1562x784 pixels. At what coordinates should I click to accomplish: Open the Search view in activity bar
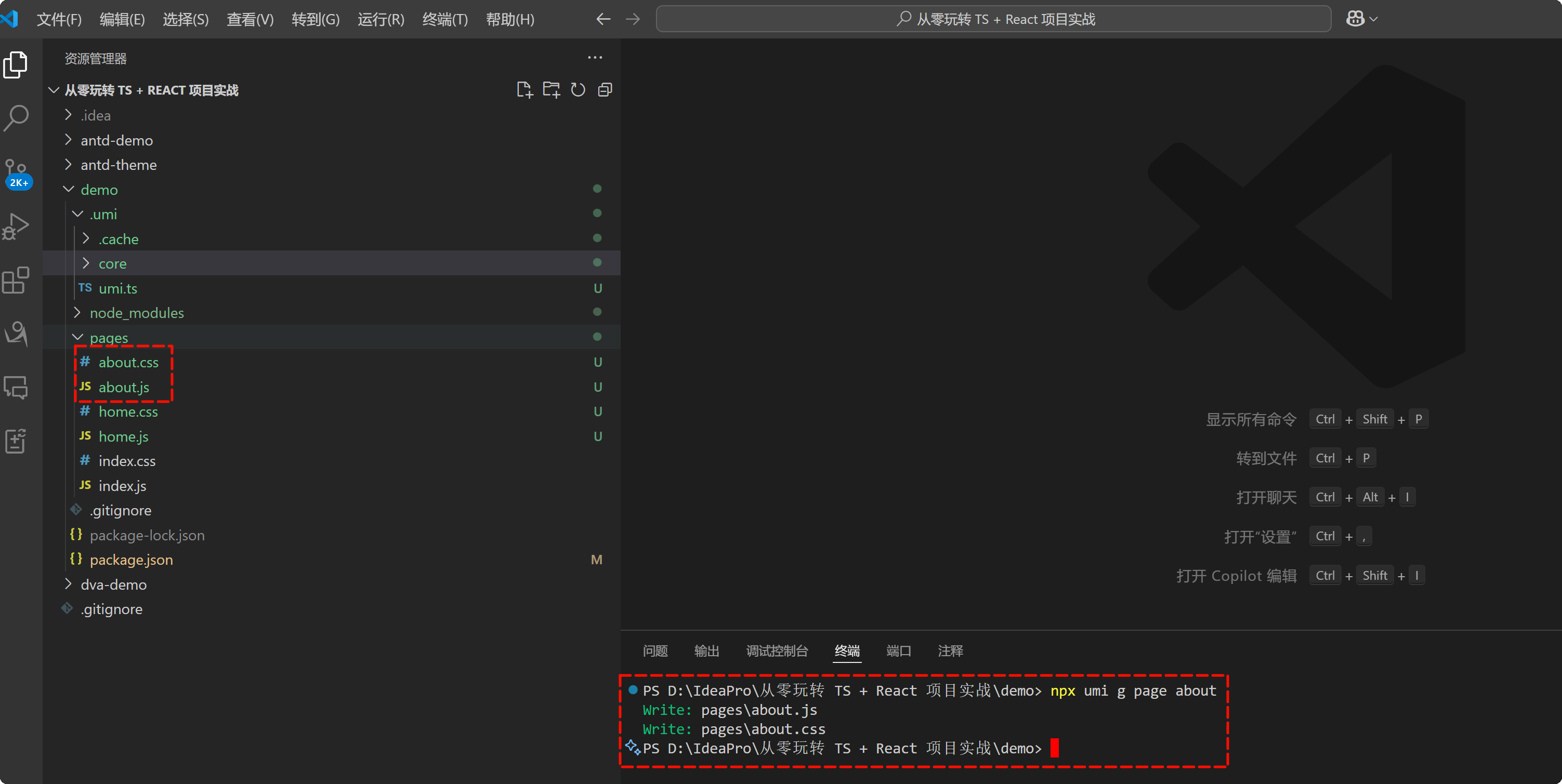(16, 117)
